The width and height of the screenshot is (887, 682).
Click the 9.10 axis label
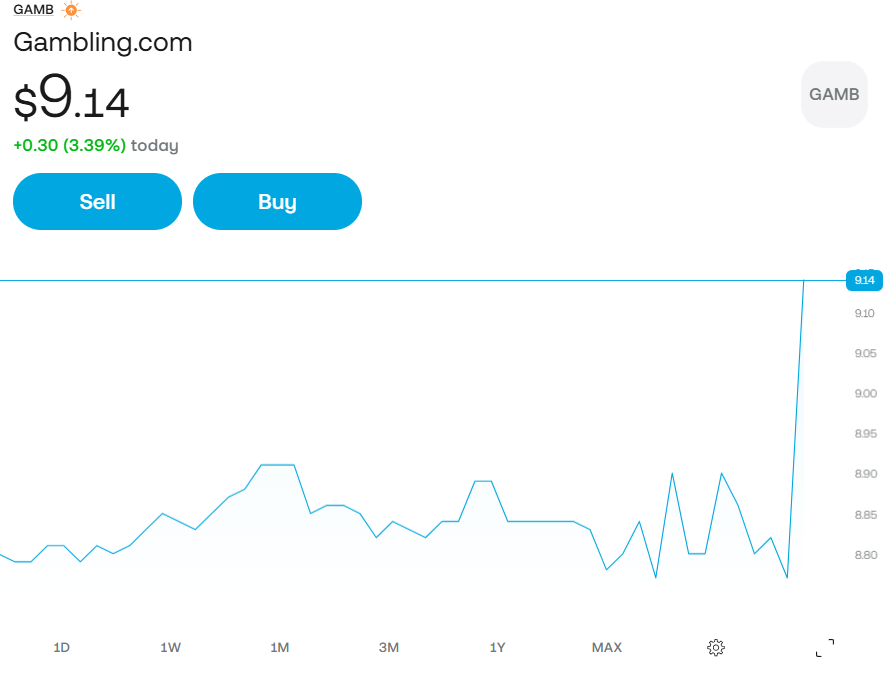pos(865,314)
